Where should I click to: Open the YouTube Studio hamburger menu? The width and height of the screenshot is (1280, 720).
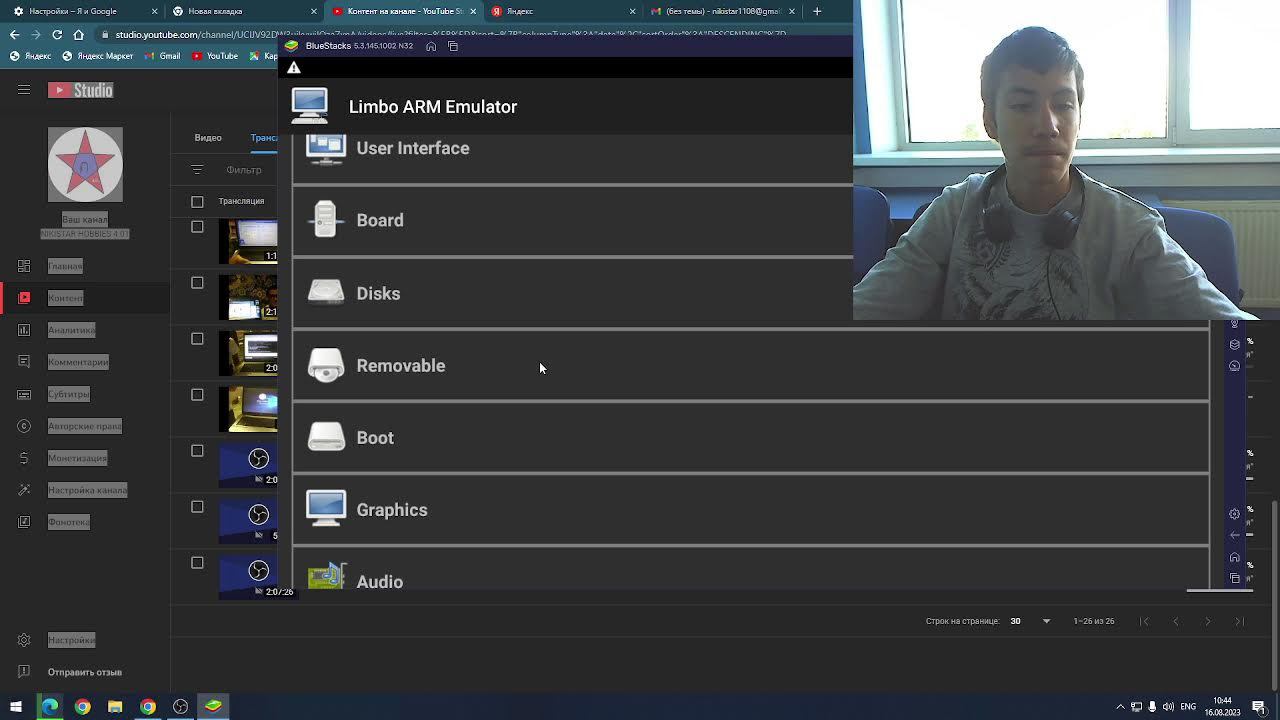click(x=24, y=90)
